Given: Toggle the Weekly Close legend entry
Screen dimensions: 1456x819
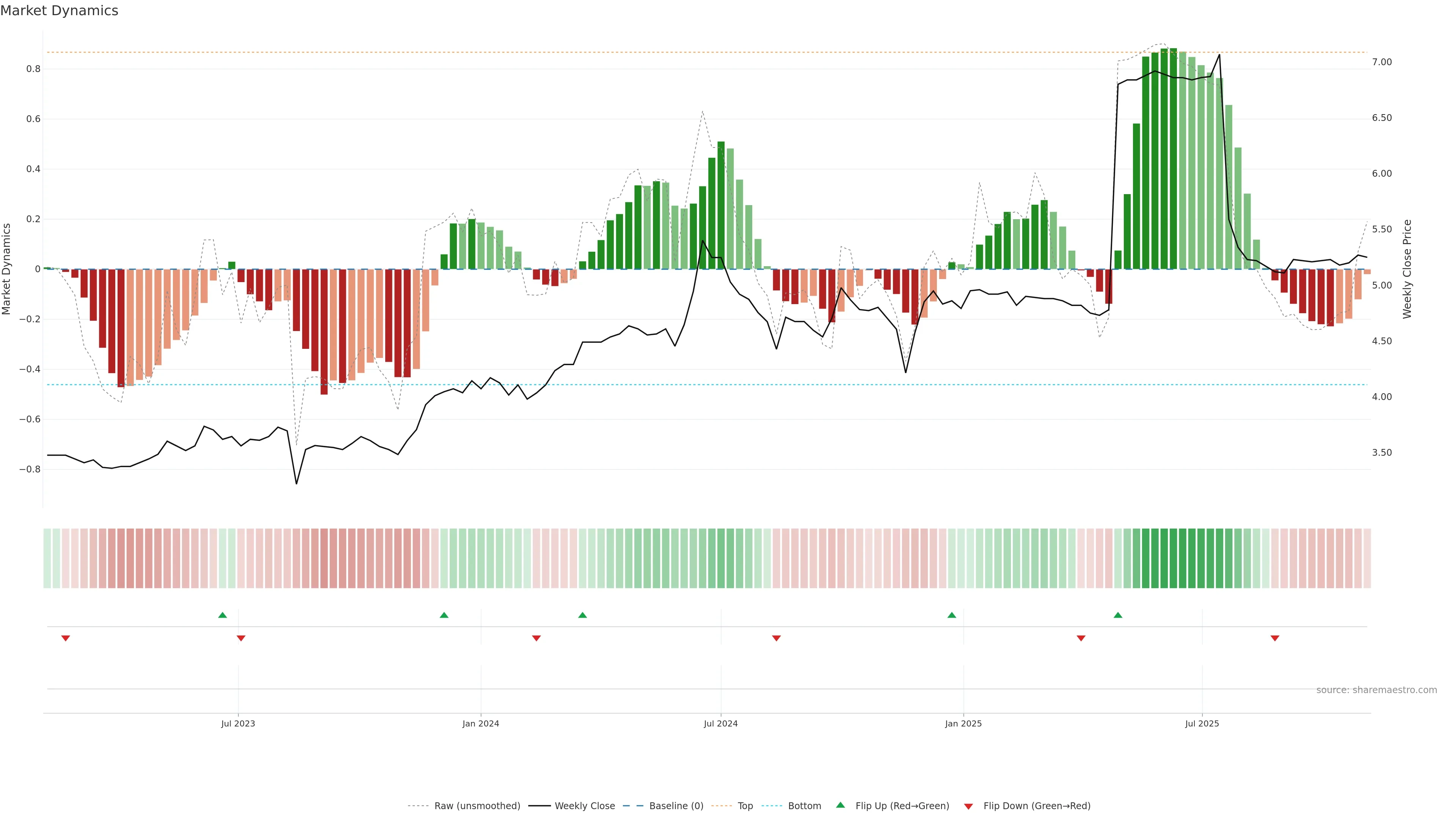Looking at the screenshot, I should click(584, 806).
